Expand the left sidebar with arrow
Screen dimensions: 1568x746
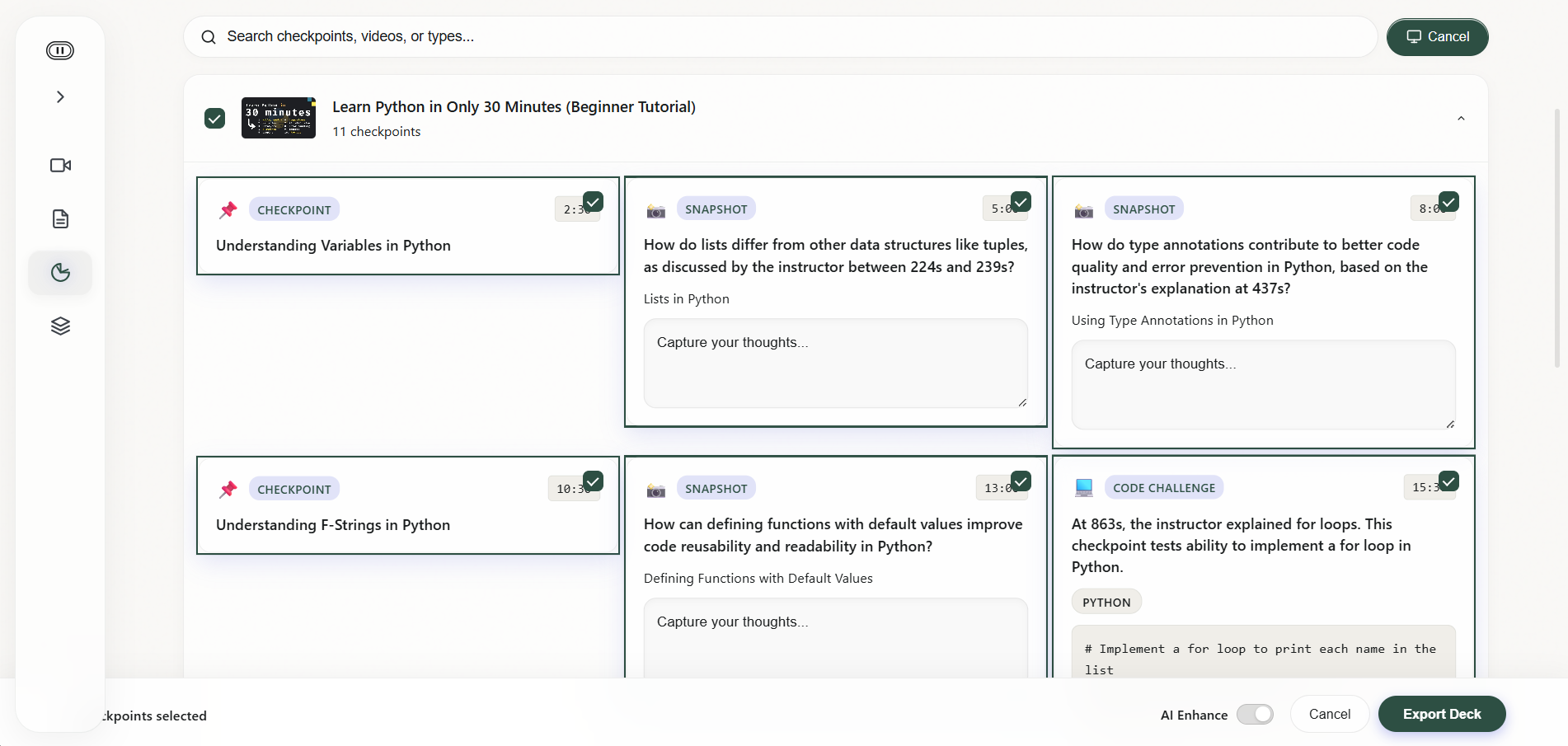coord(60,97)
